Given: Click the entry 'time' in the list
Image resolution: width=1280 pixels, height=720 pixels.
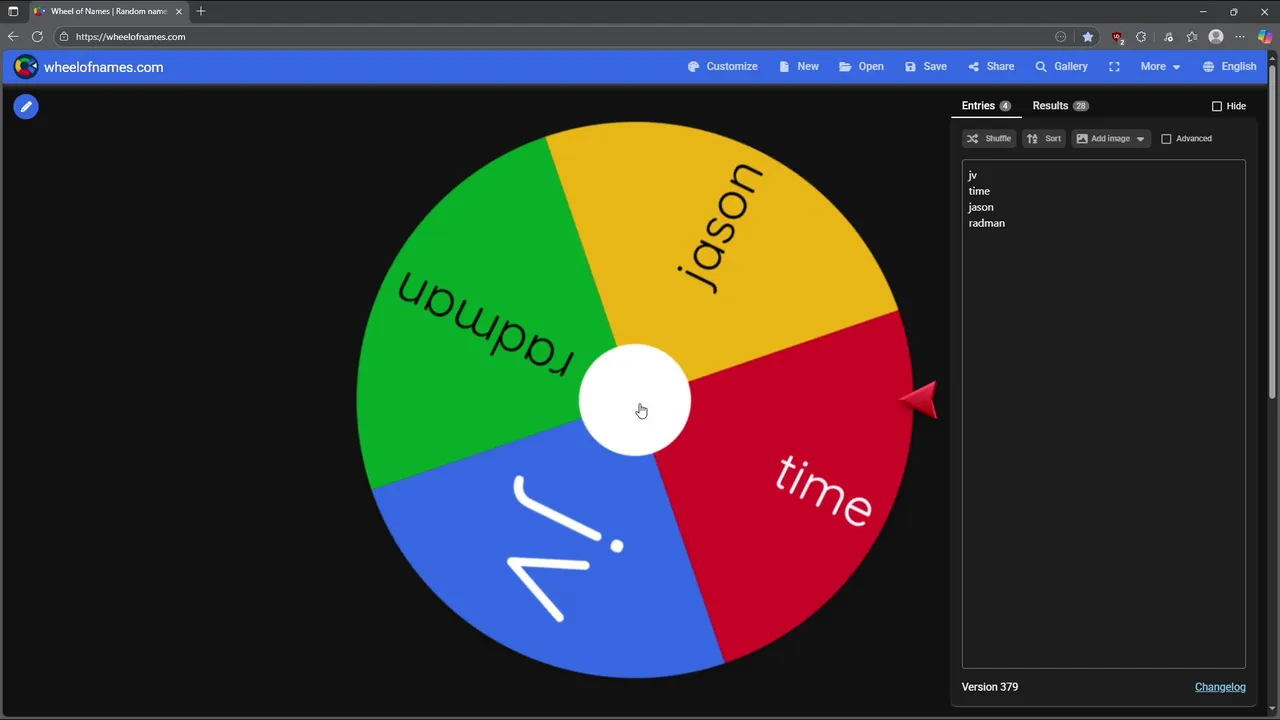Looking at the screenshot, I should [x=979, y=191].
